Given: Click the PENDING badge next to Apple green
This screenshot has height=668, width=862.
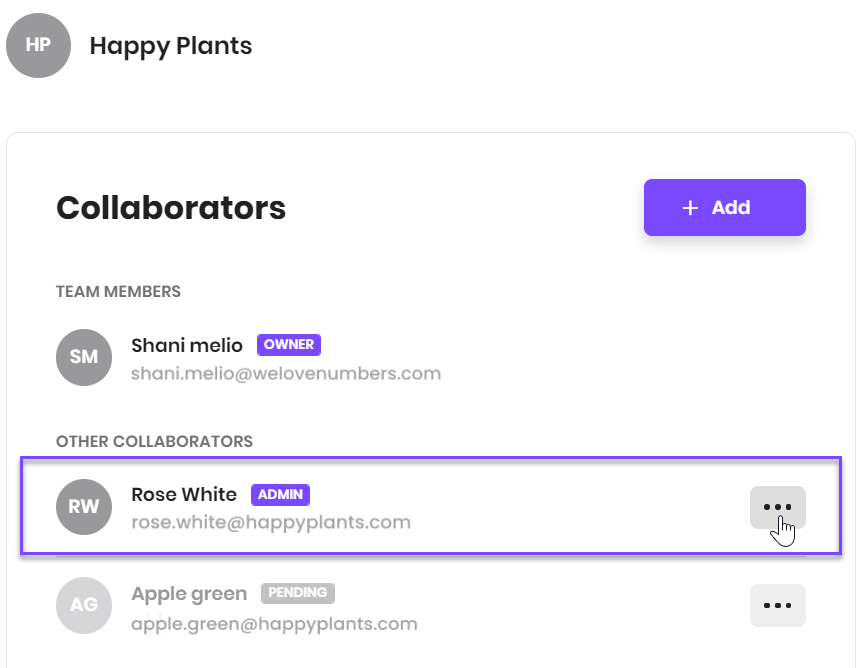Looking at the screenshot, I should 297,593.
